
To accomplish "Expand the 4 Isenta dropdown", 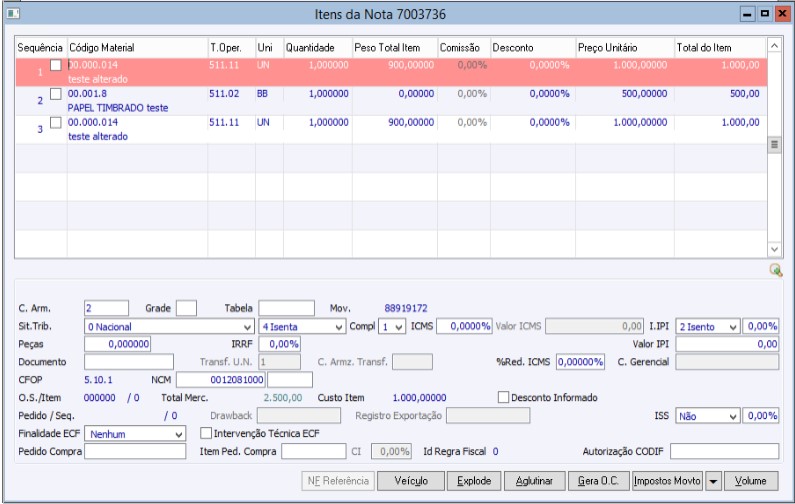I will tap(336, 326).
